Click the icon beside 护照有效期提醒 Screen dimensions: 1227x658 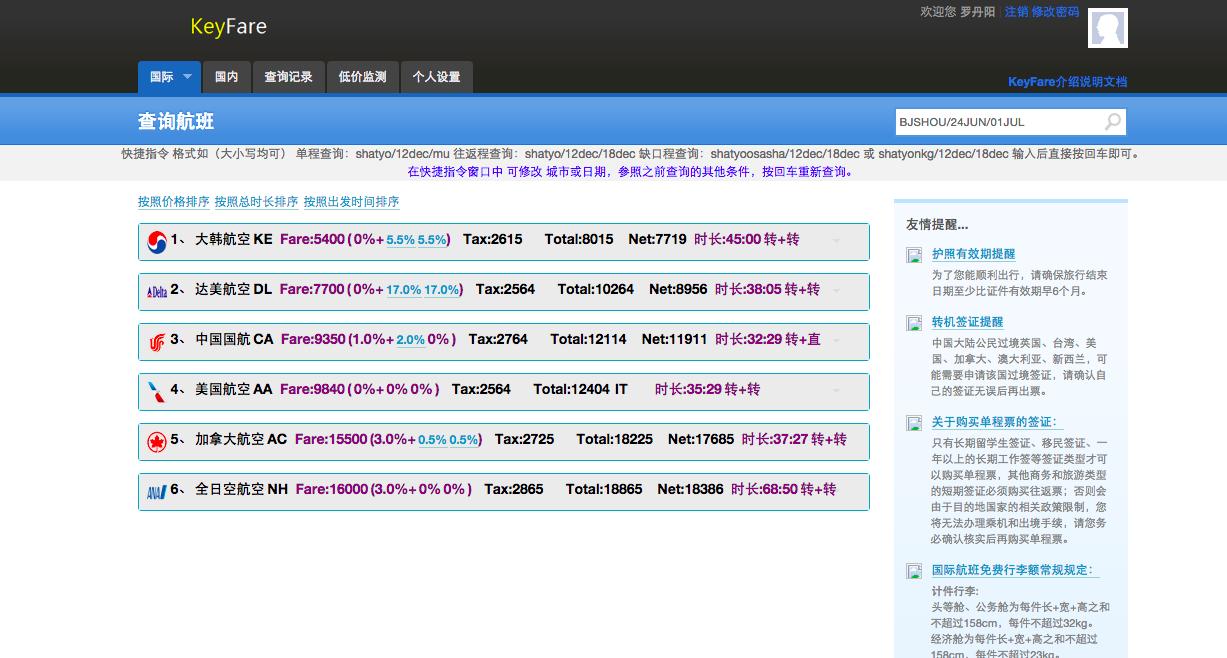click(913, 256)
